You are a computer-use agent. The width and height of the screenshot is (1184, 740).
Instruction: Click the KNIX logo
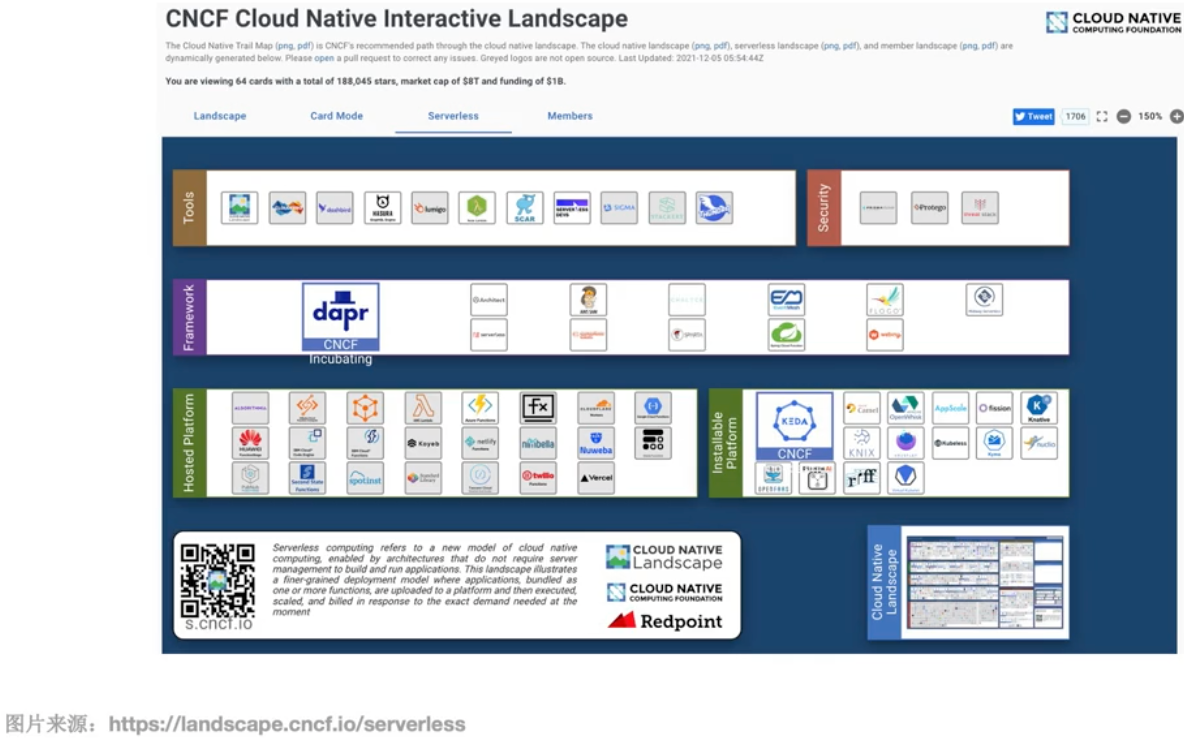coord(862,442)
